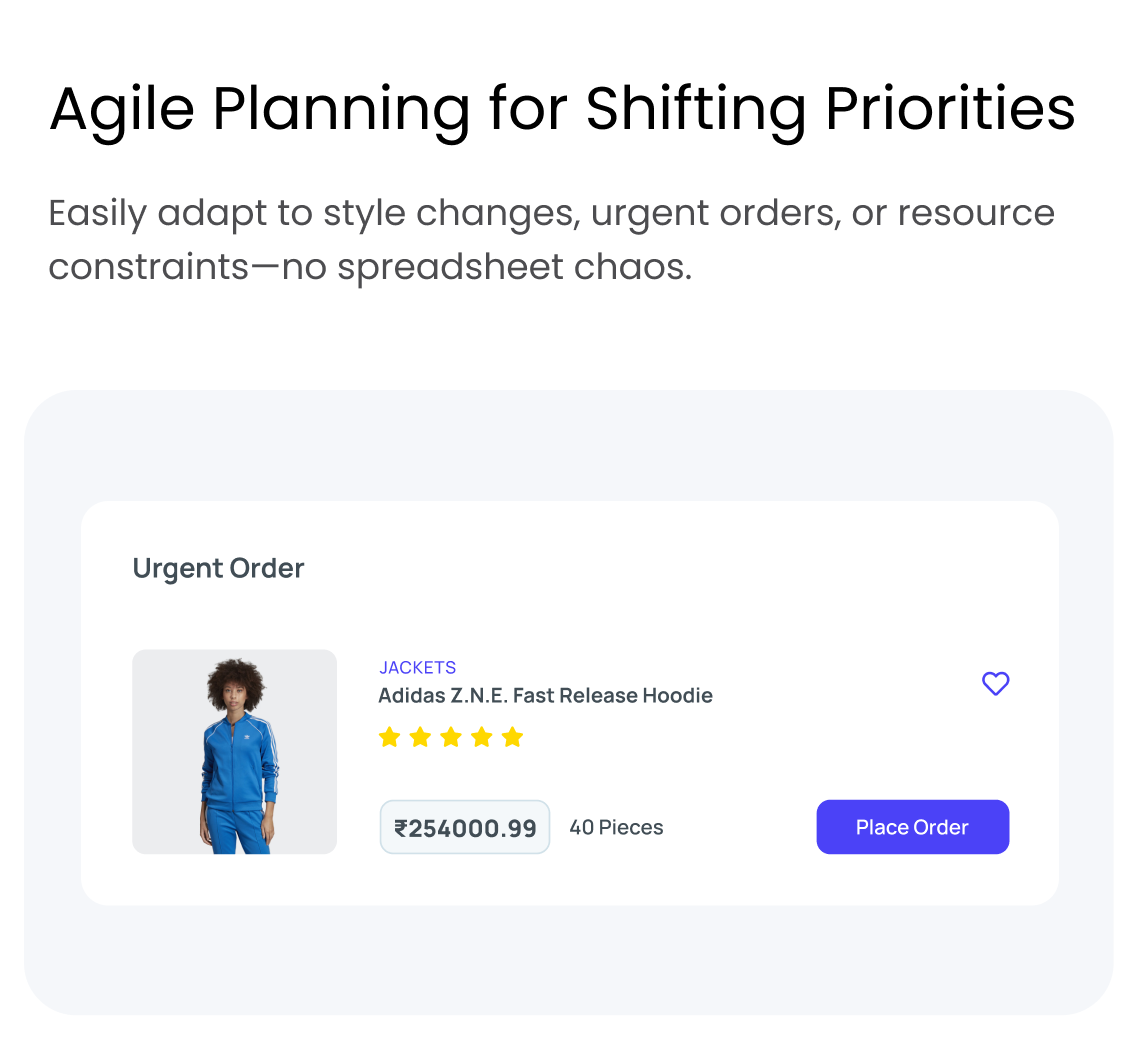Image resolution: width=1138 pixels, height=1040 pixels.
Task: Select the third rating star
Action: click(451, 738)
